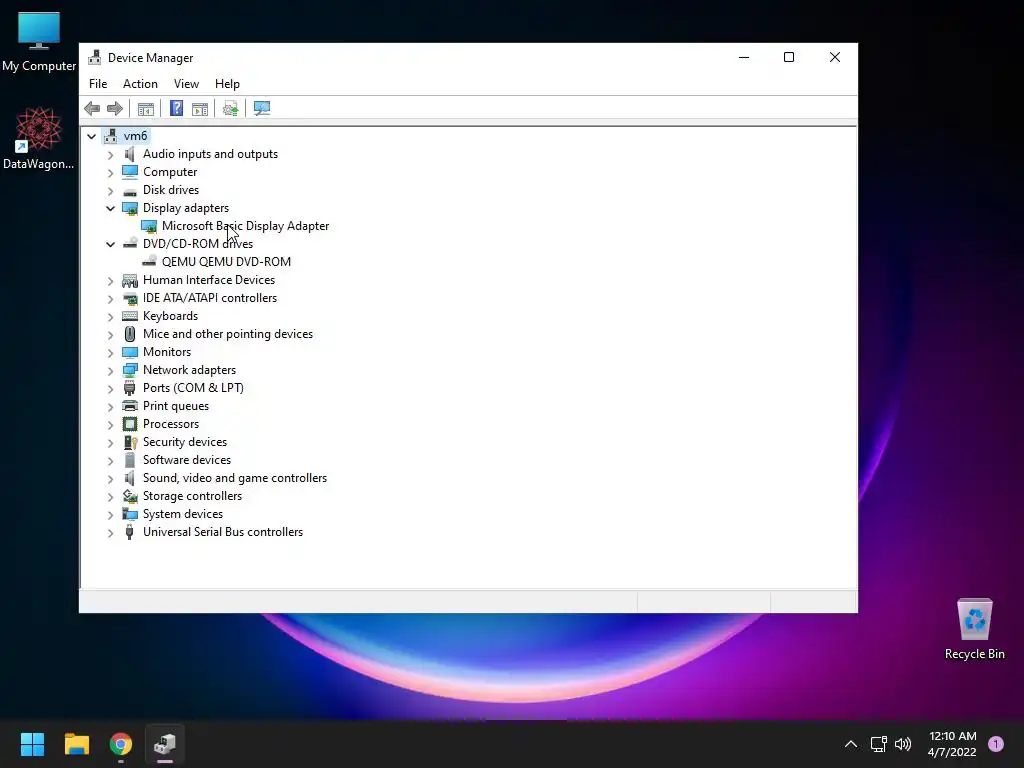Click the Software devices category icon
The width and height of the screenshot is (1024, 768).
tap(130, 460)
